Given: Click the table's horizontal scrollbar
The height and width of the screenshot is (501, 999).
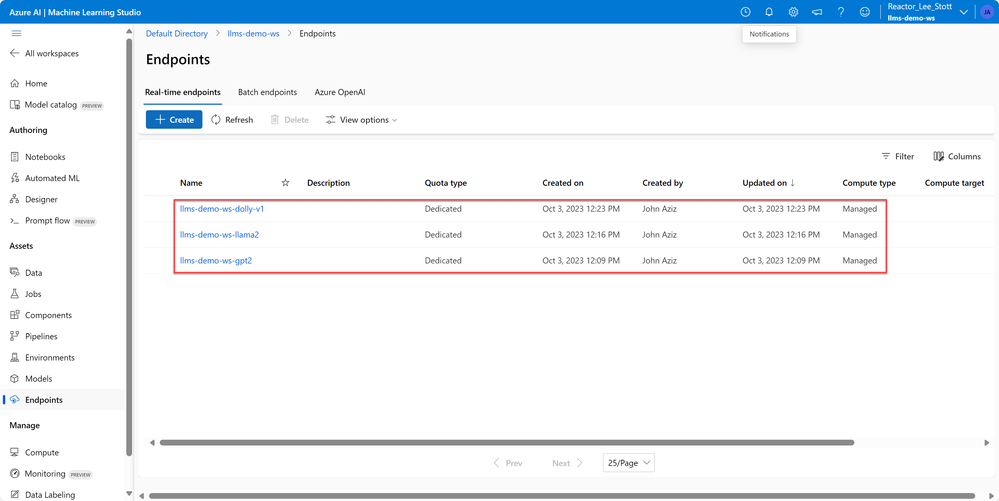Looking at the screenshot, I should click(507, 442).
